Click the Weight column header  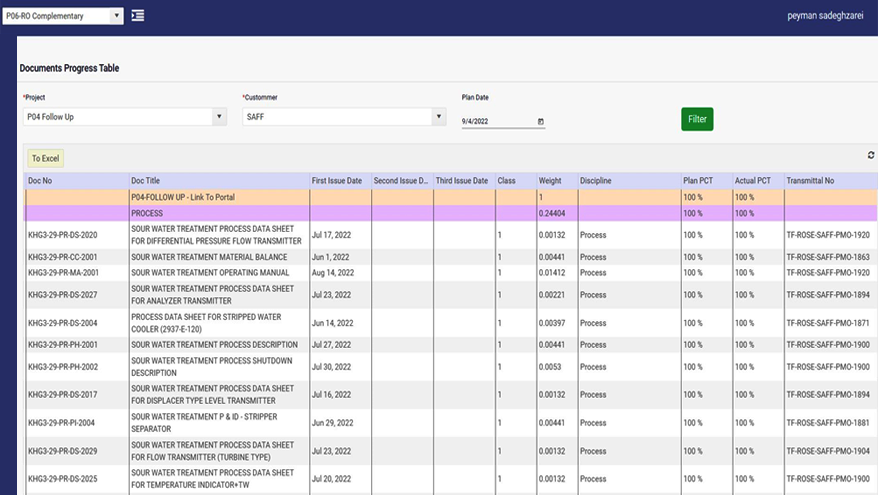[x=550, y=180]
